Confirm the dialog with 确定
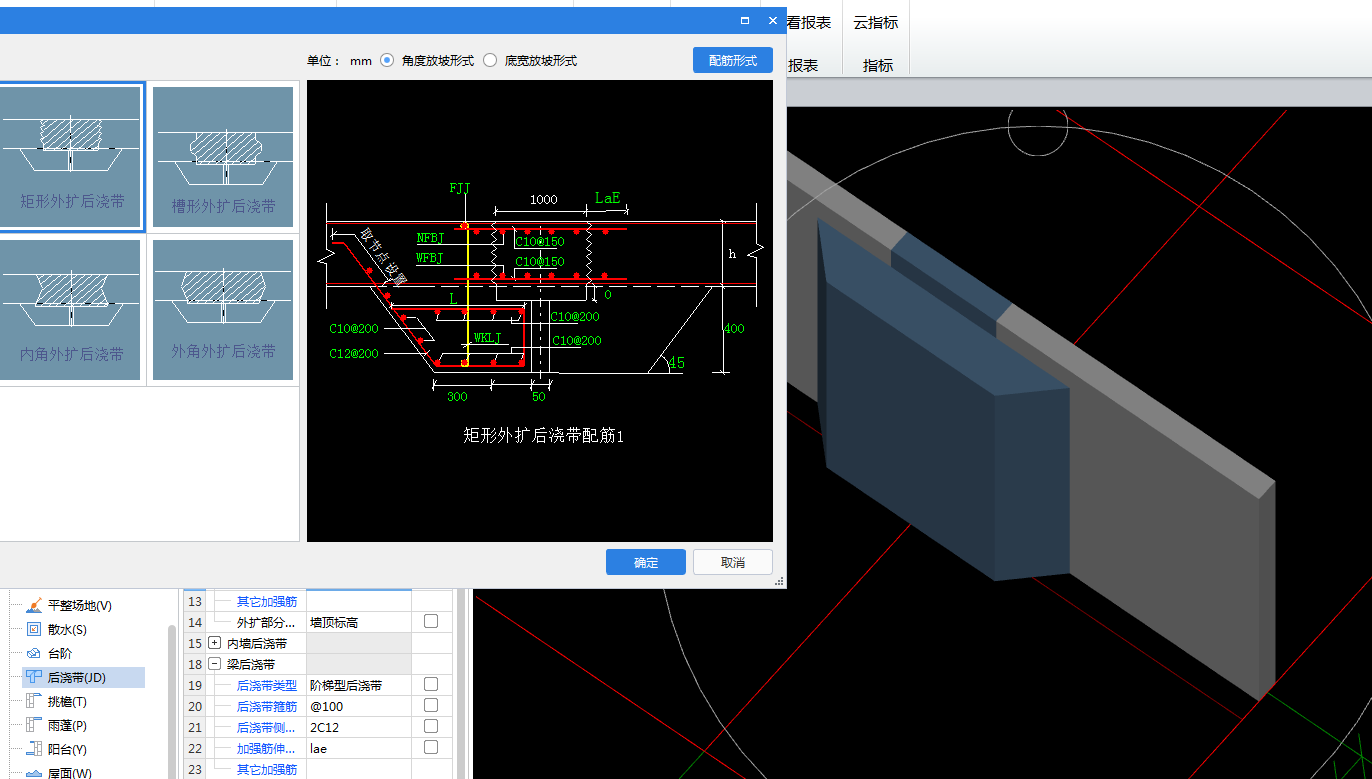 click(646, 562)
